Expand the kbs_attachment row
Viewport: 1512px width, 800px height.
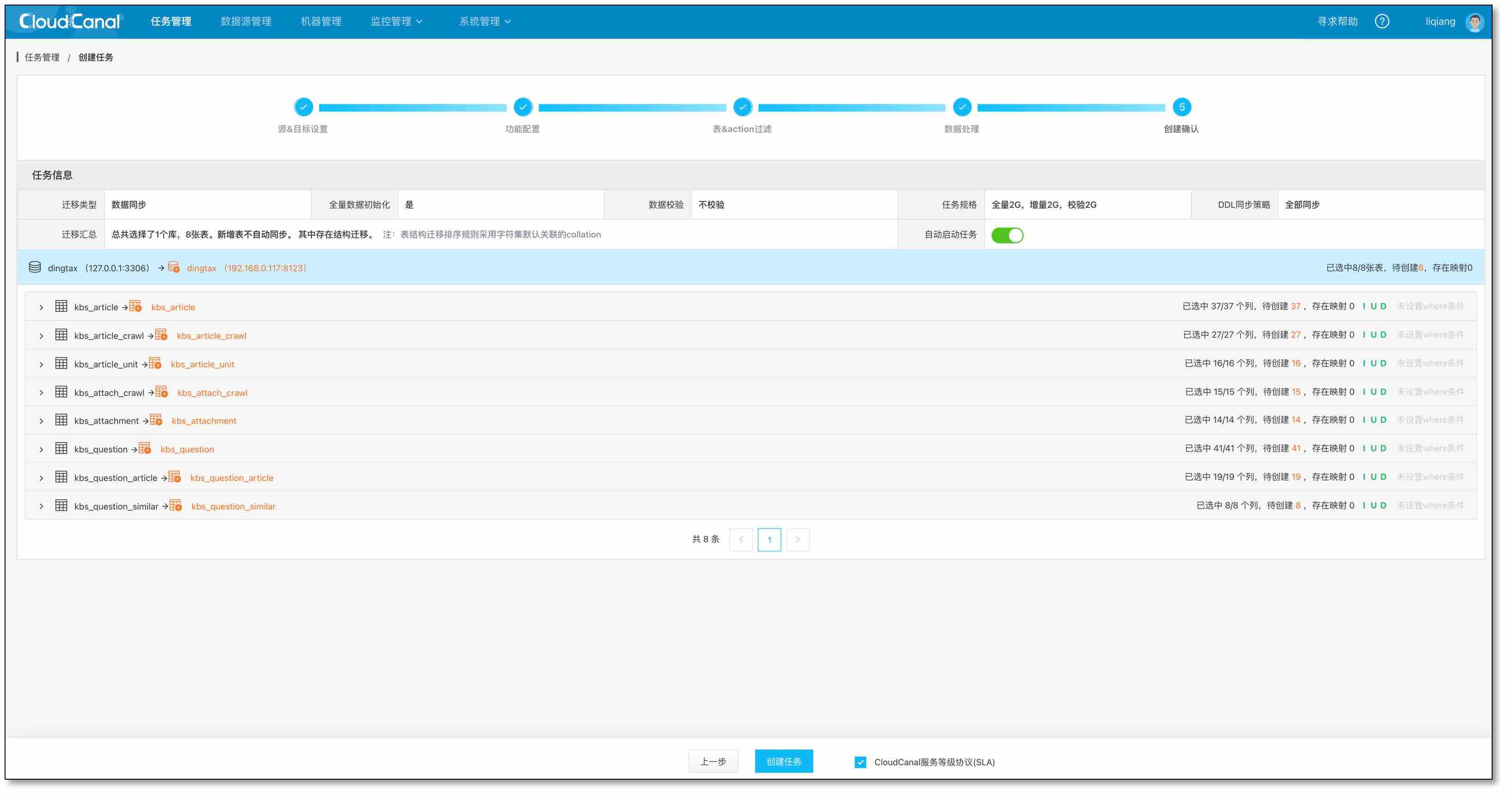(x=41, y=422)
